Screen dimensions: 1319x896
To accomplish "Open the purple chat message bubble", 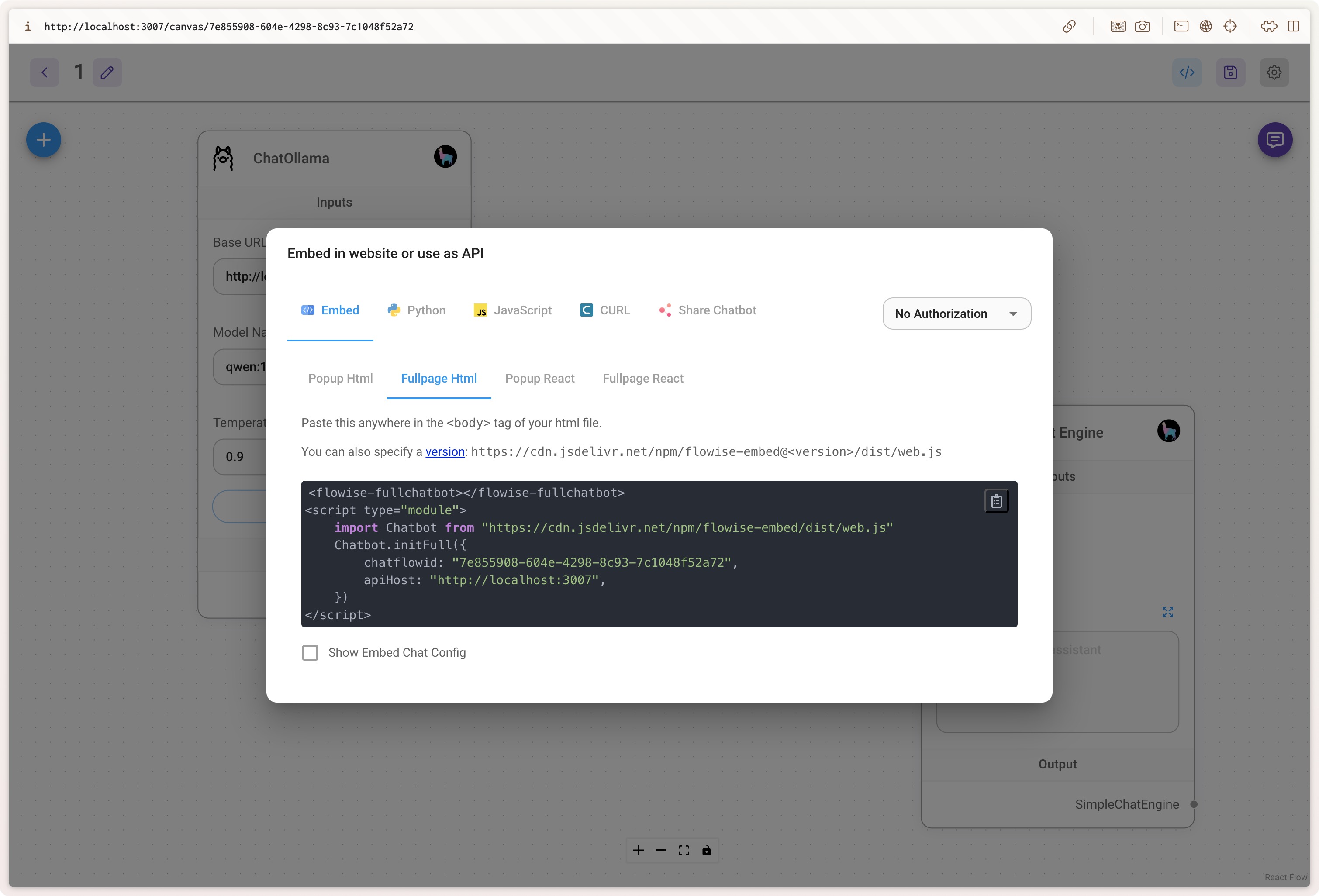I will (1275, 140).
